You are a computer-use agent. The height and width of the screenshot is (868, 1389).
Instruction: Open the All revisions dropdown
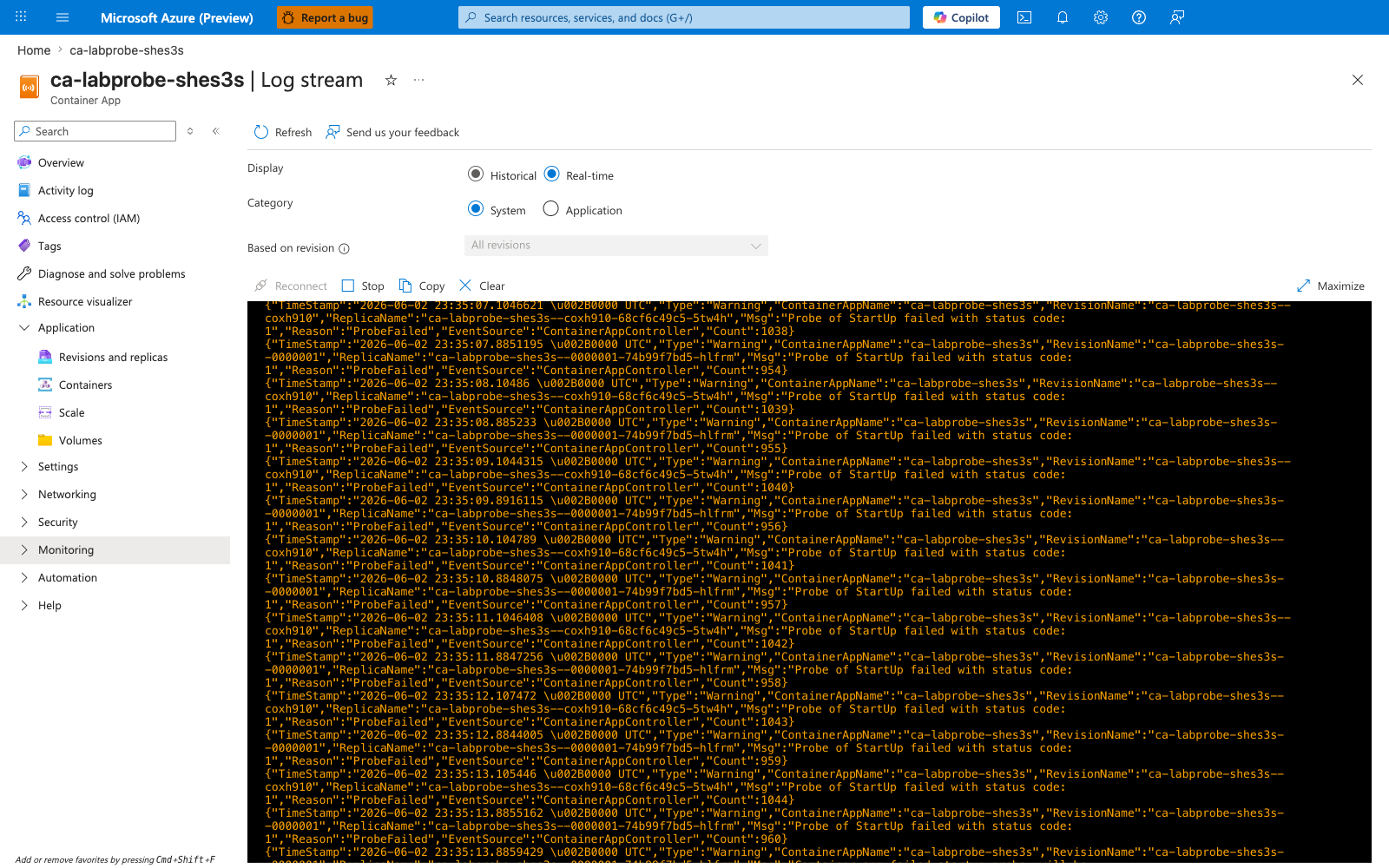coord(616,246)
